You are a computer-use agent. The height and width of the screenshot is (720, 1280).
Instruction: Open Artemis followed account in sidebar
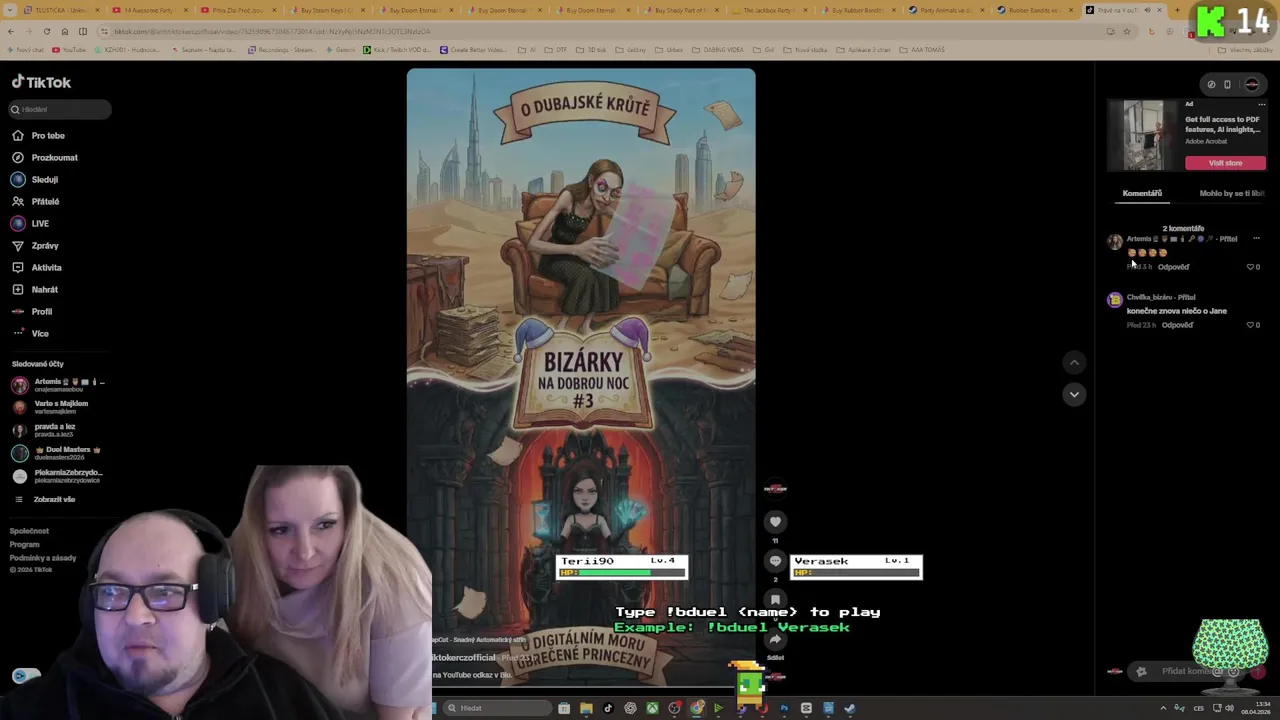(x=58, y=385)
